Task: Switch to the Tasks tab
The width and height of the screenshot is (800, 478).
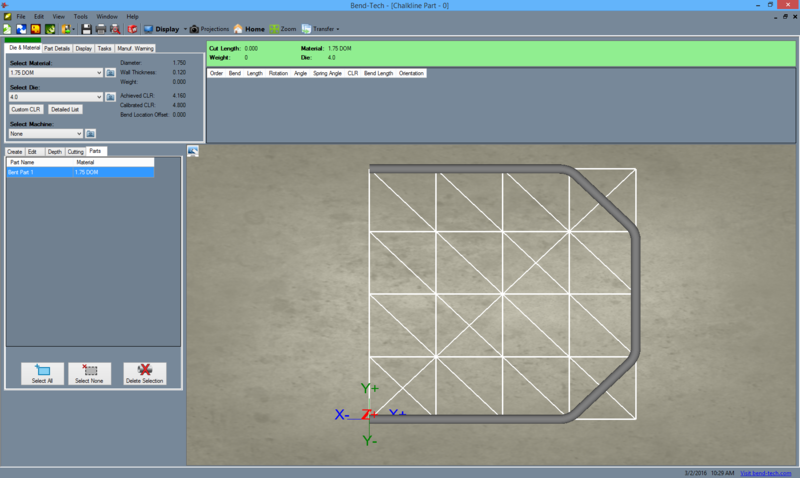Action: coord(104,48)
